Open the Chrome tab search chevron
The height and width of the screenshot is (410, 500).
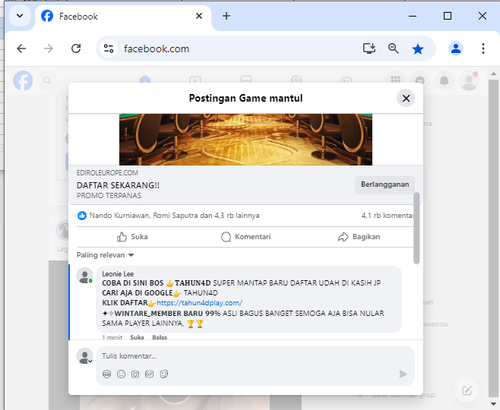20,16
